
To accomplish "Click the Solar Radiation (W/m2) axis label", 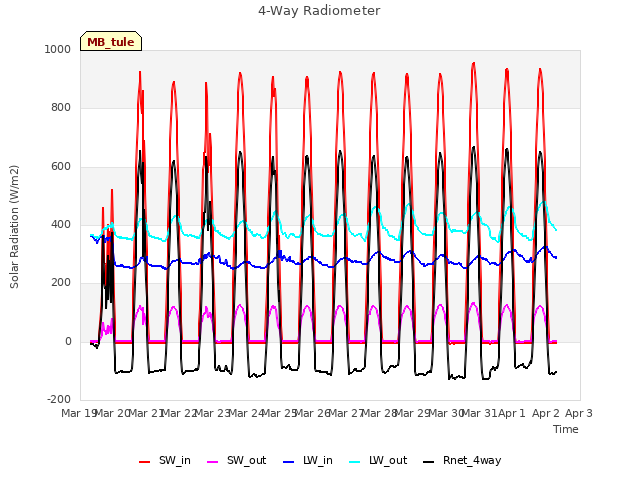I will click(14, 227).
